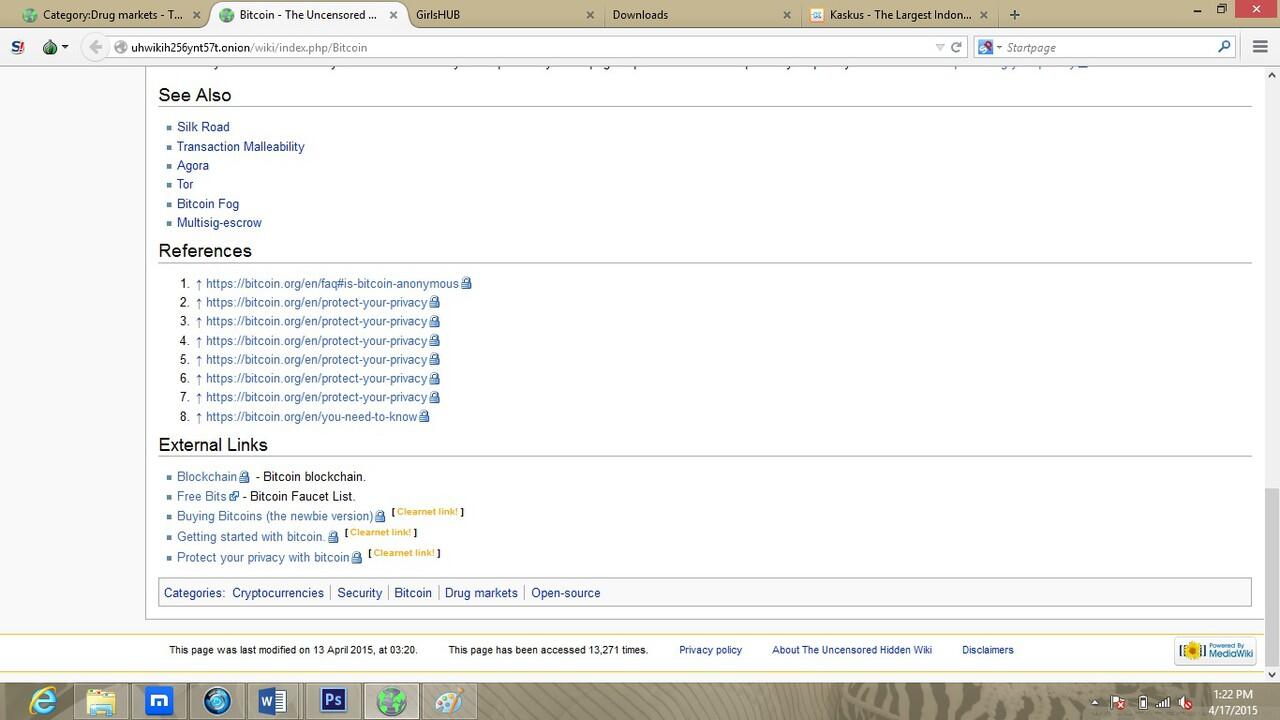
Task: Open the Silk Road link
Action: pos(203,127)
